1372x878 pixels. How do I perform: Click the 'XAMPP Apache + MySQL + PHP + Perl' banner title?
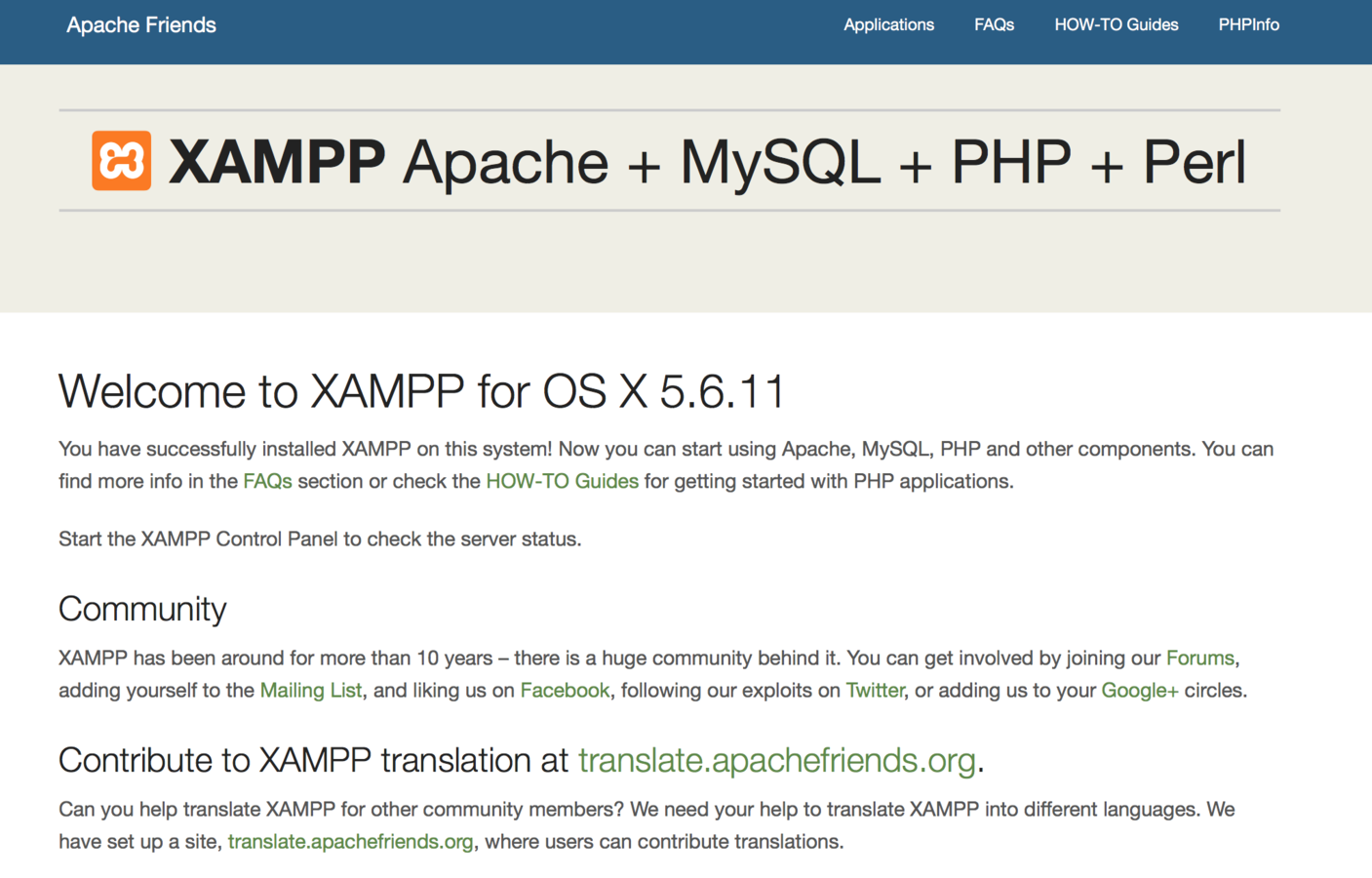[707, 161]
